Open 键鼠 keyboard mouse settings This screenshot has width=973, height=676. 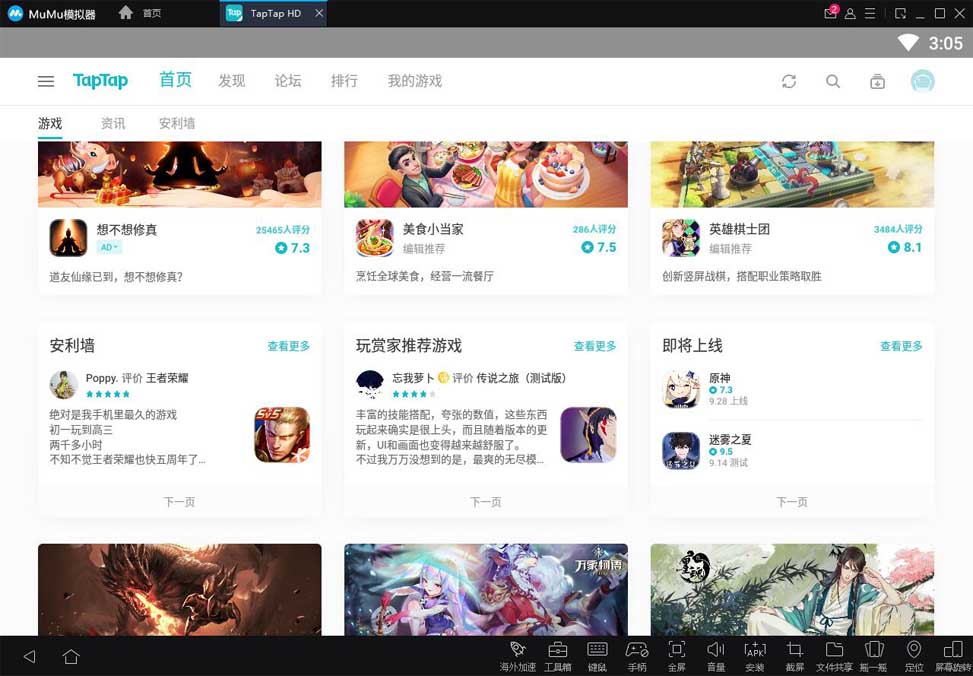[x=597, y=657]
